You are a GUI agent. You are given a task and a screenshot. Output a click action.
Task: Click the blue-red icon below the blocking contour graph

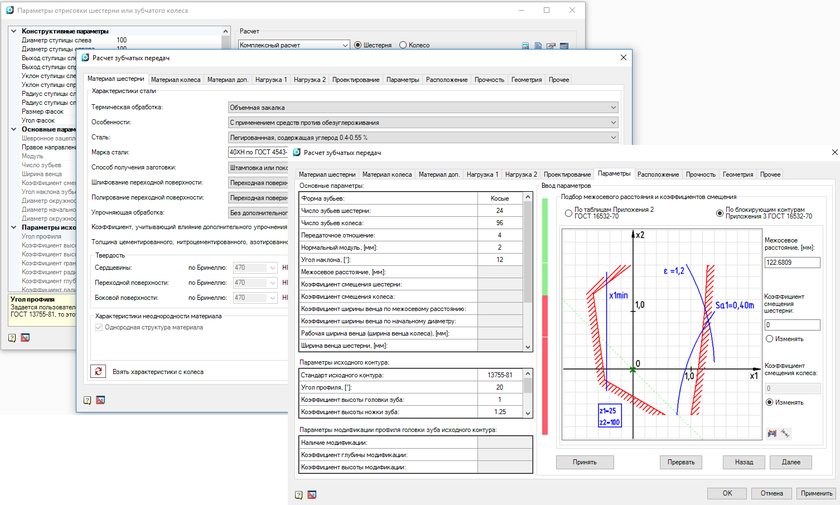click(771, 433)
